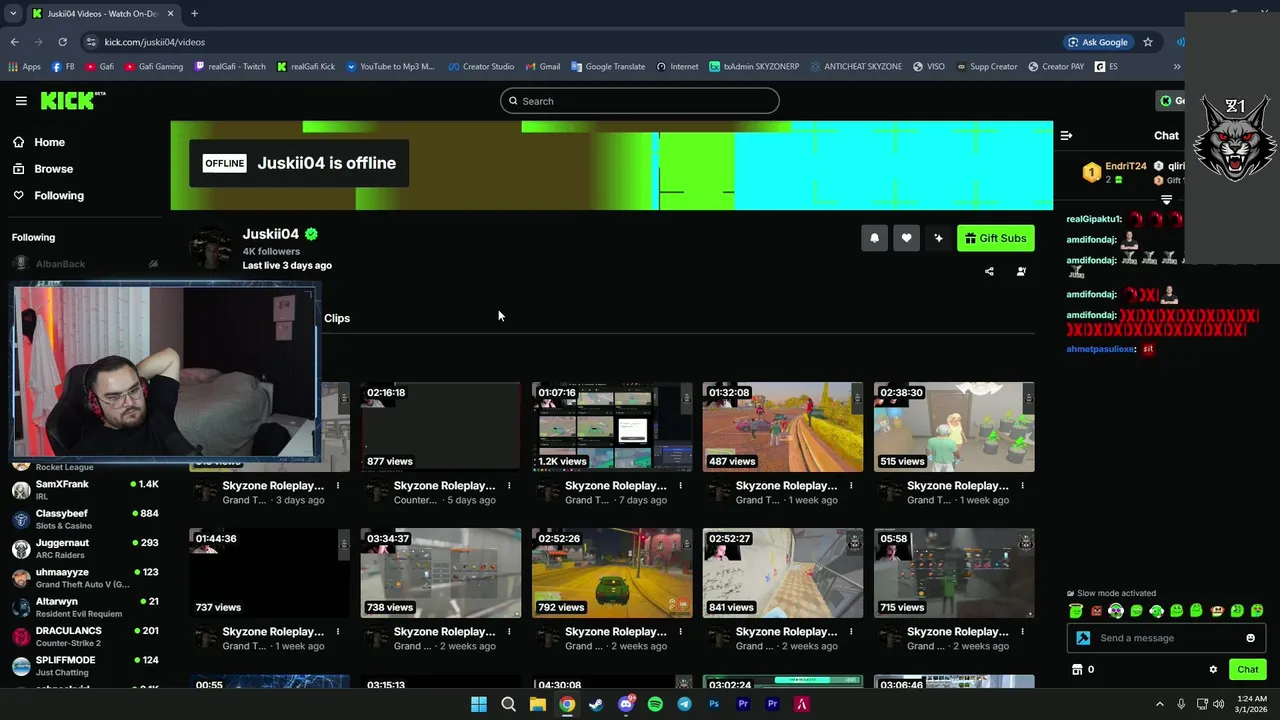
Task: Open the realGafi - Twitch bookmark
Action: tap(230, 67)
